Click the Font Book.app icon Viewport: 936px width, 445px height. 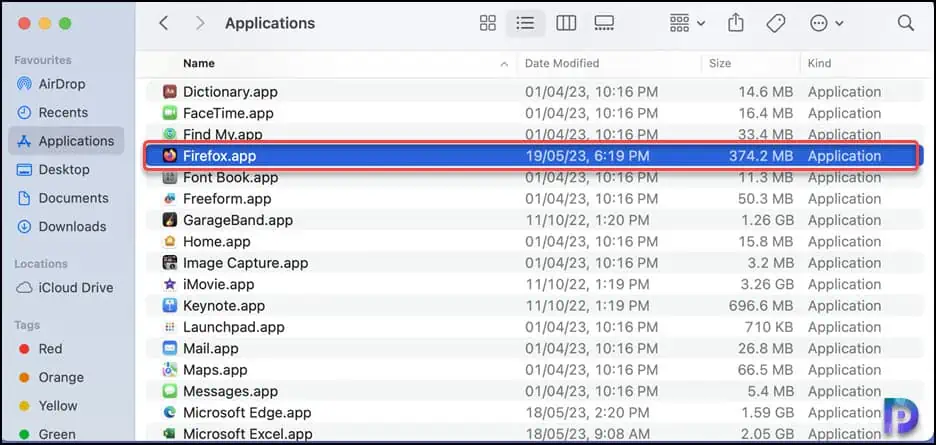click(170, 177)
